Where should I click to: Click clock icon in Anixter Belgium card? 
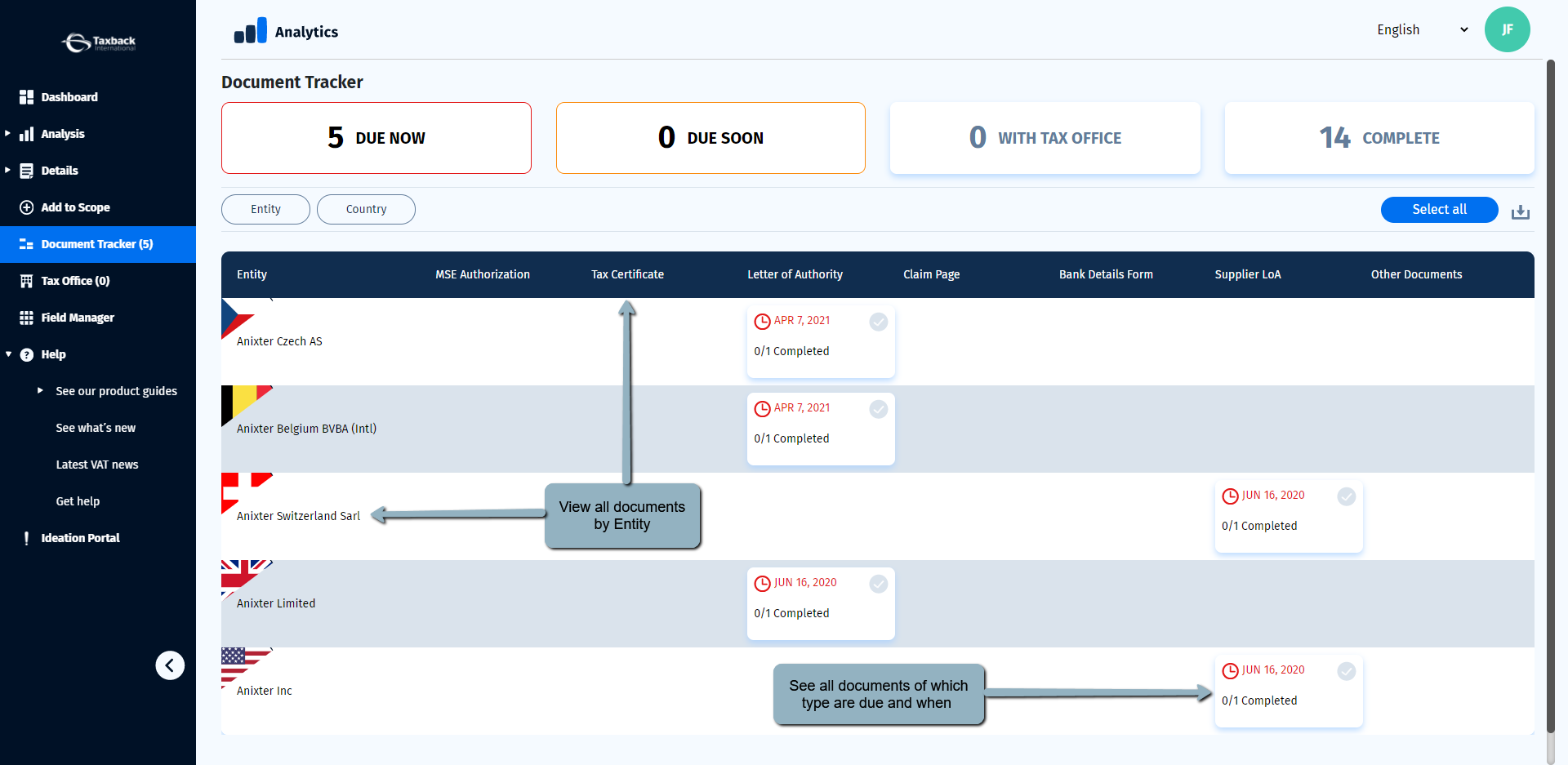[x=762, y=409]
